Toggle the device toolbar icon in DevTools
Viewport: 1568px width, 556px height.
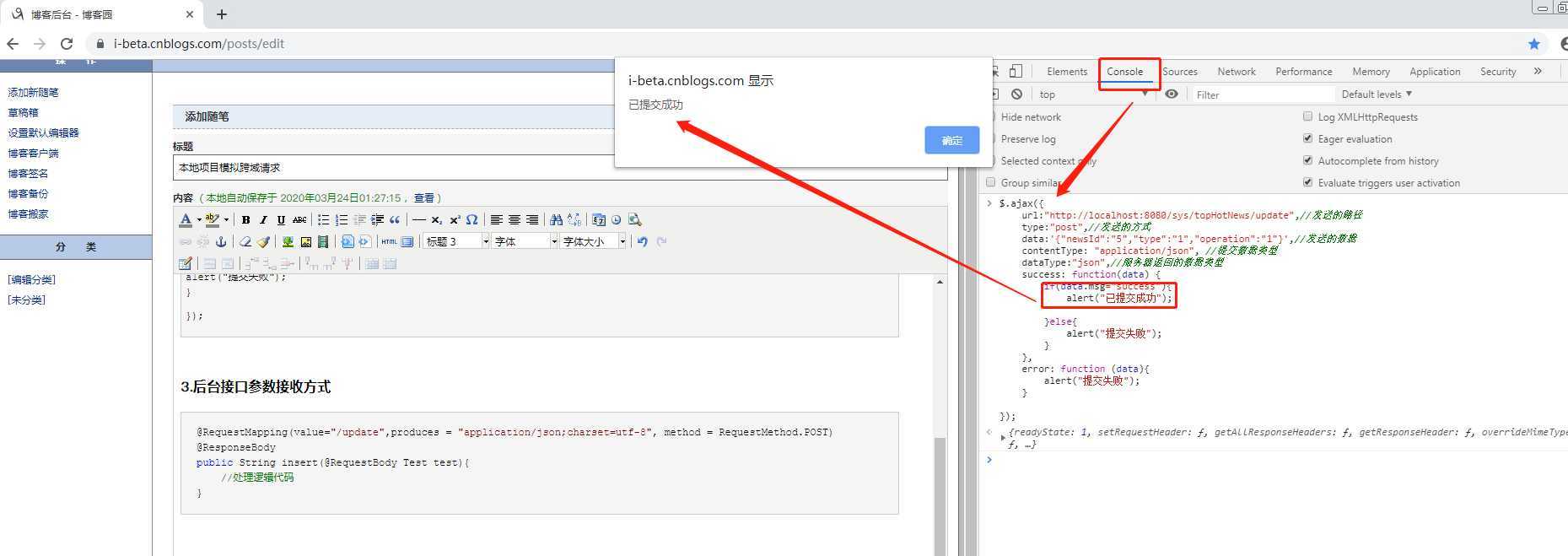pyautogui.click(x=1016, y=72)
